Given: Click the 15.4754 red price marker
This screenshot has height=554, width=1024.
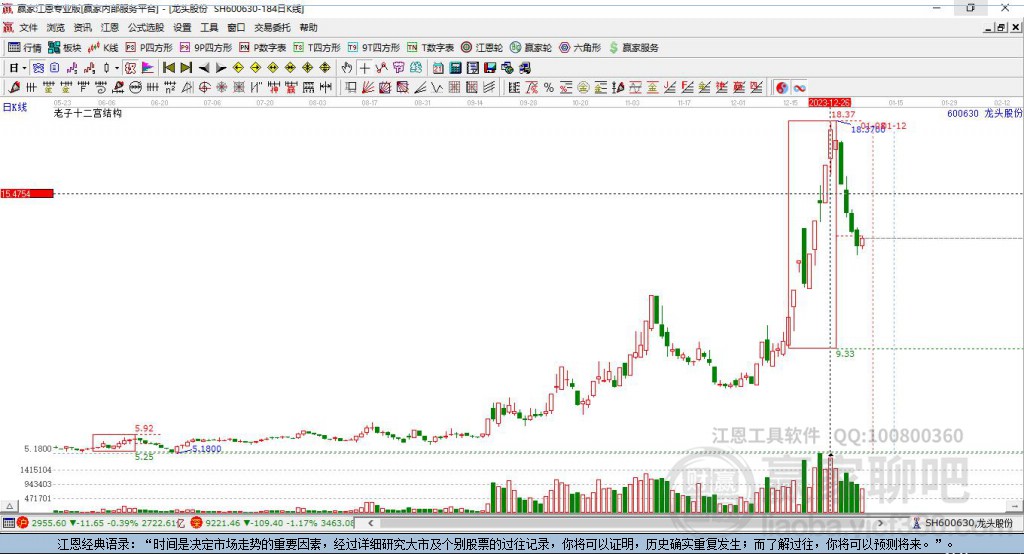Looking at the screenshot, I should [27, 193].
